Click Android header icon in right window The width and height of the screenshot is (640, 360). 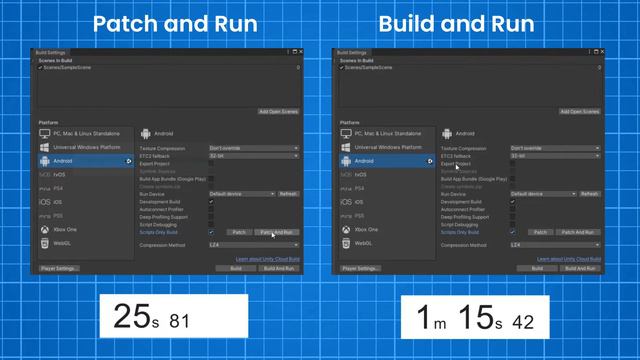(x=447, y=133)
